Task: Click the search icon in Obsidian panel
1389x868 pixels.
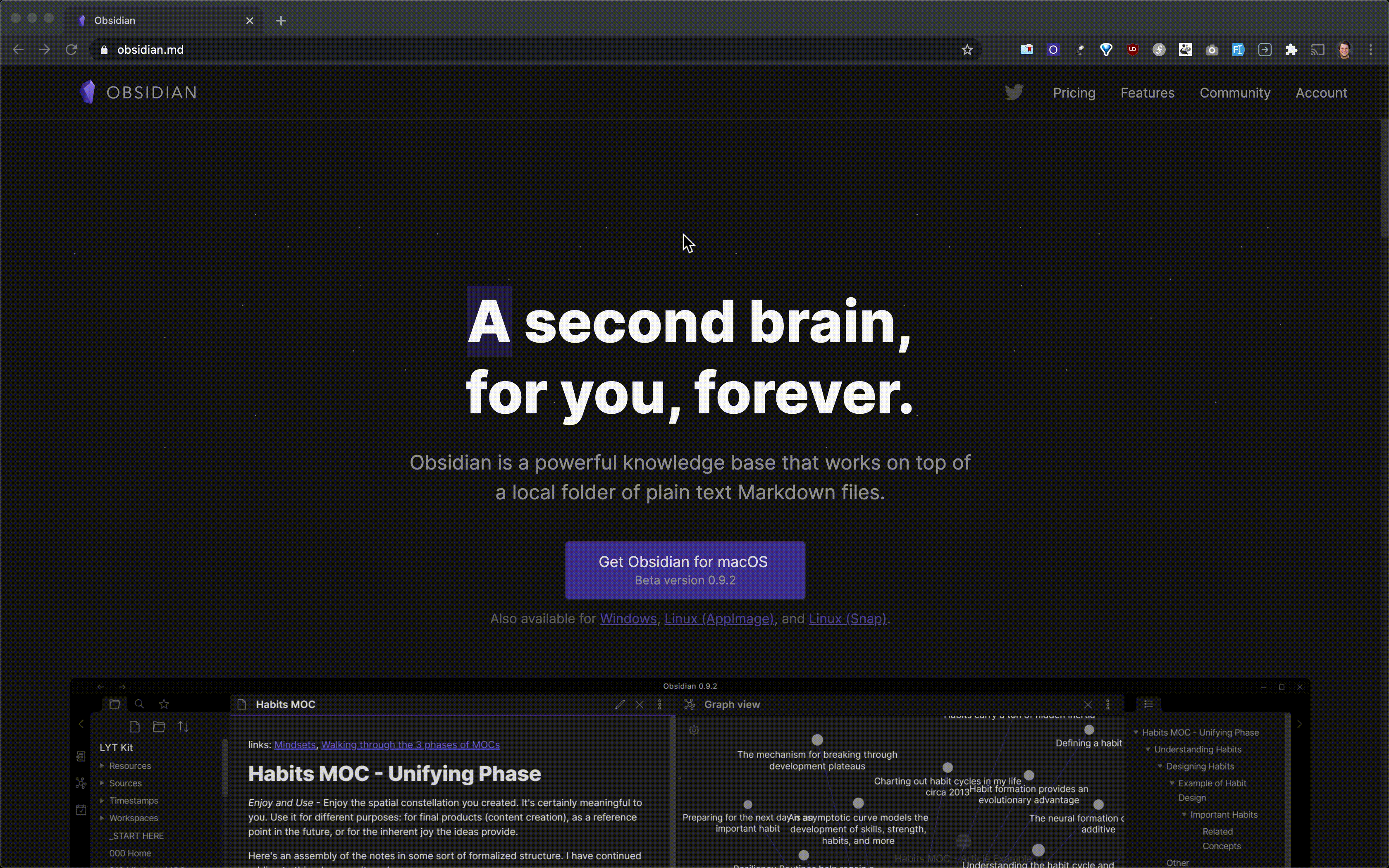Action: pos(139,704)
